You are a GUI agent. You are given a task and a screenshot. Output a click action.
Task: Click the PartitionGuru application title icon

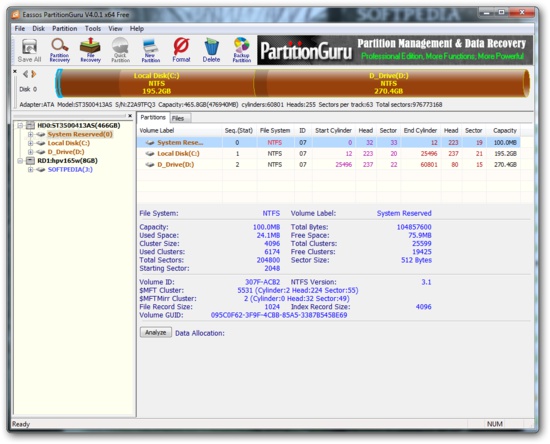pyautogui.click(x=15, y=14)
